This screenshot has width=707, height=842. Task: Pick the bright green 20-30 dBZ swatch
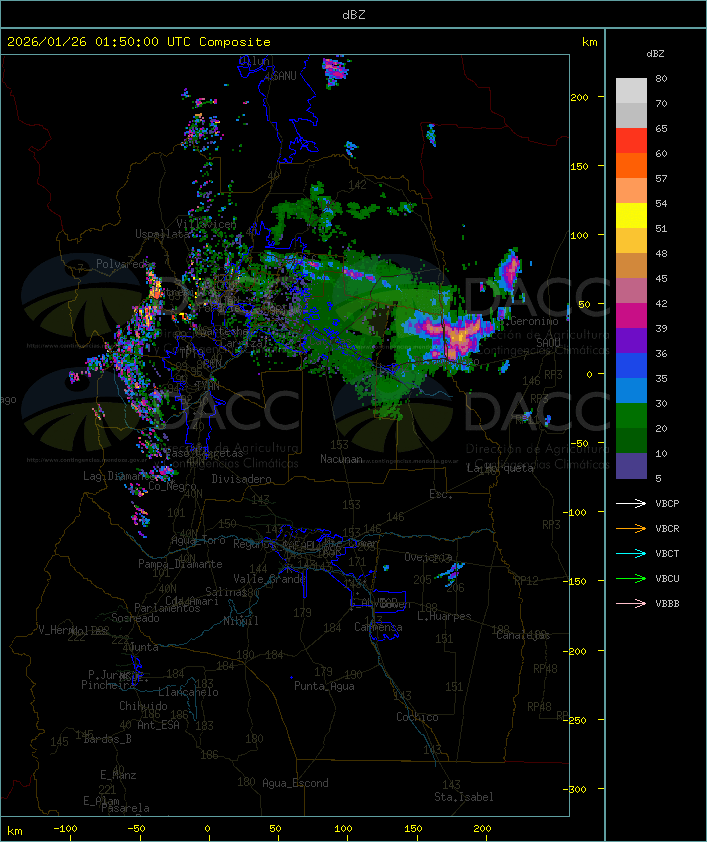[x=631, y=416]
